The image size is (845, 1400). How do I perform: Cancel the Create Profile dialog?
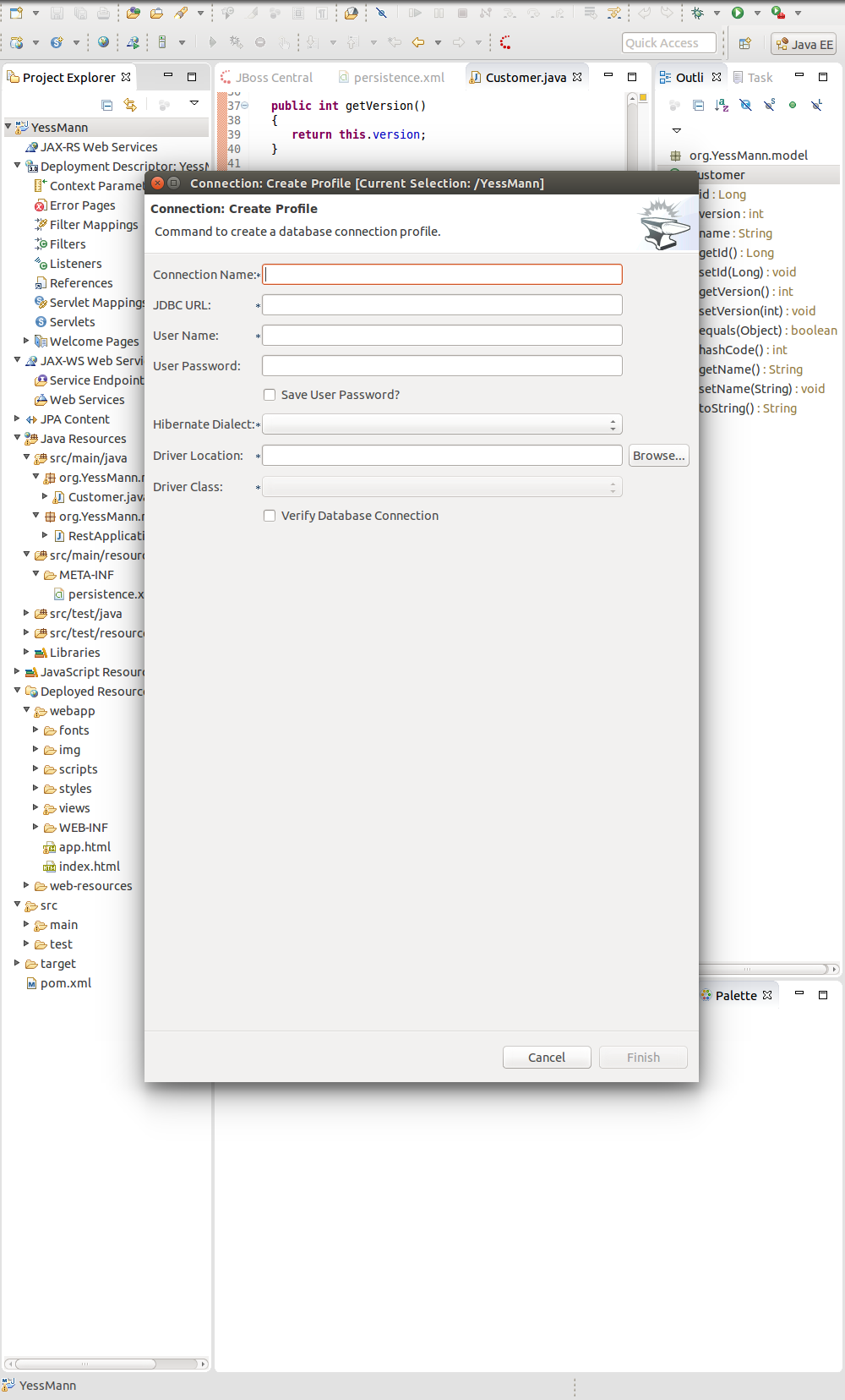(x=547, y=1058)
